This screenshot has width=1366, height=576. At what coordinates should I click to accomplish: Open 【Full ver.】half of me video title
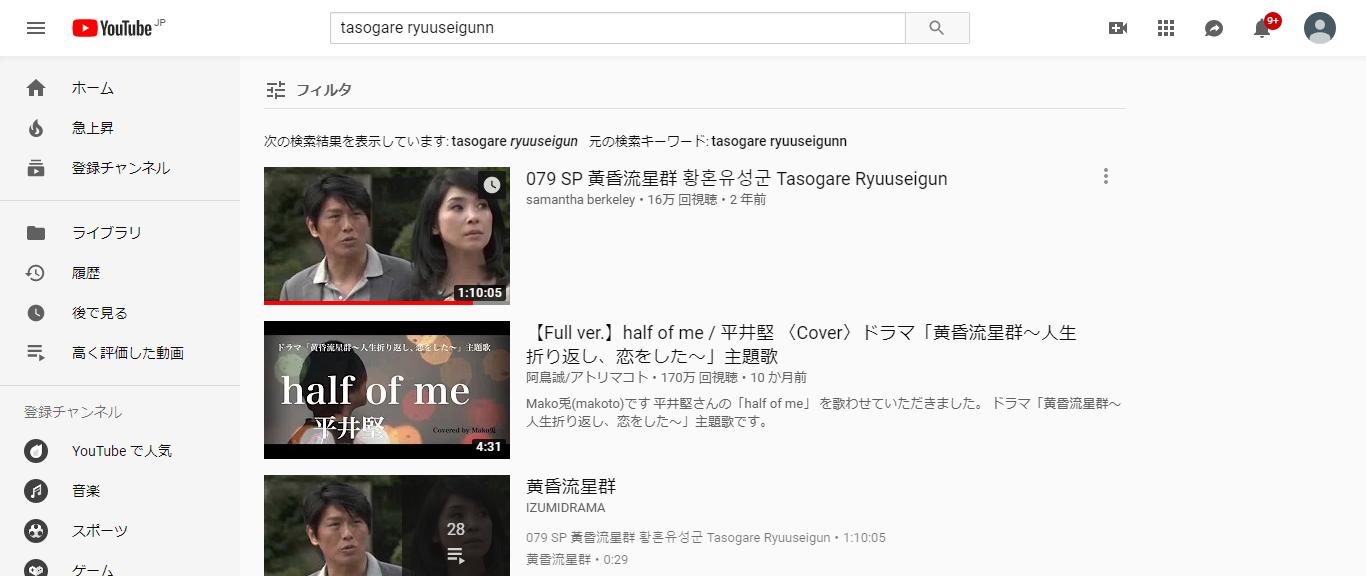(x=801, y=344)
